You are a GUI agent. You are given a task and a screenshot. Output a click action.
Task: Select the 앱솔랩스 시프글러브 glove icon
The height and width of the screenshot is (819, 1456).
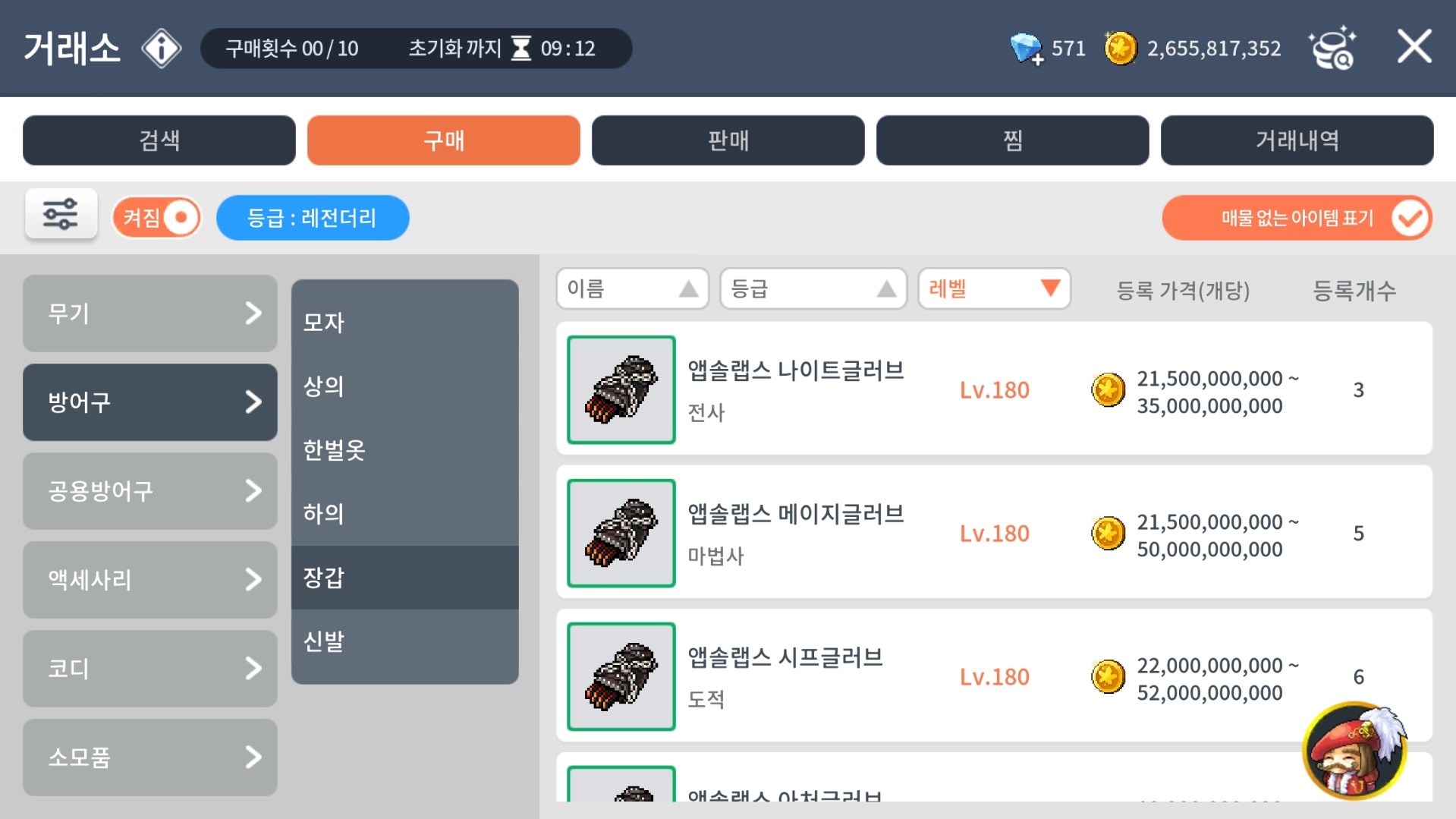pyautogui.click(x=621, y=676)
